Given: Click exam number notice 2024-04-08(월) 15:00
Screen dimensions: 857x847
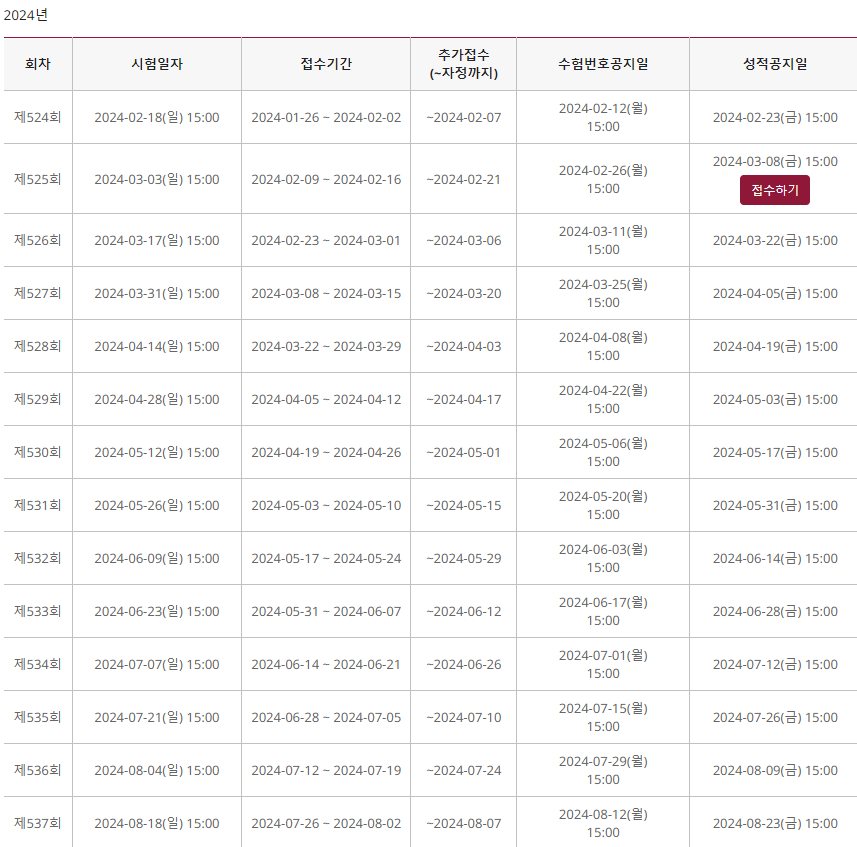Looking at the screenshot, I should point(603,346).
